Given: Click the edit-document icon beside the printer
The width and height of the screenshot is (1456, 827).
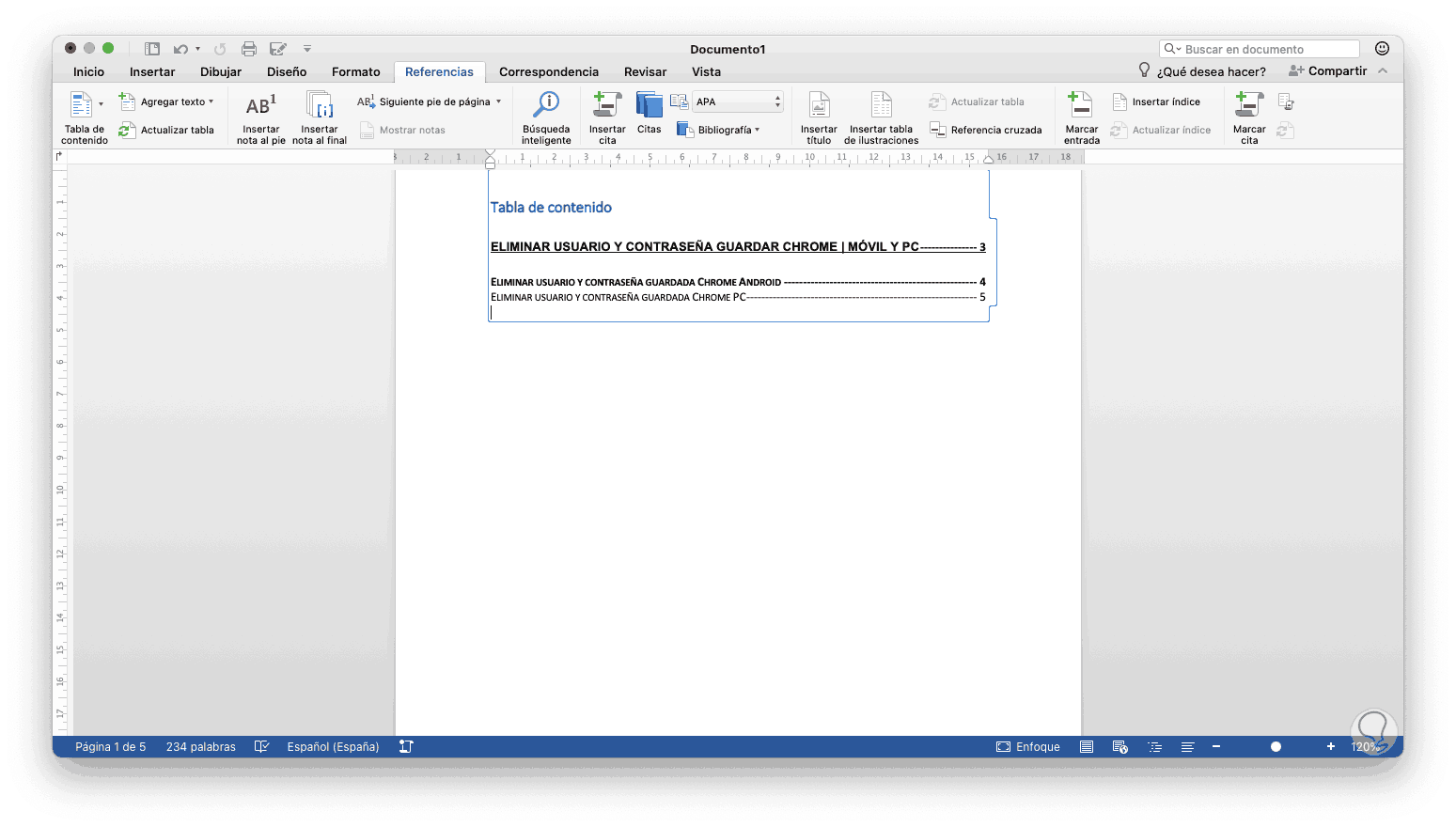Looking at the screenshot, I should [278, 49].
